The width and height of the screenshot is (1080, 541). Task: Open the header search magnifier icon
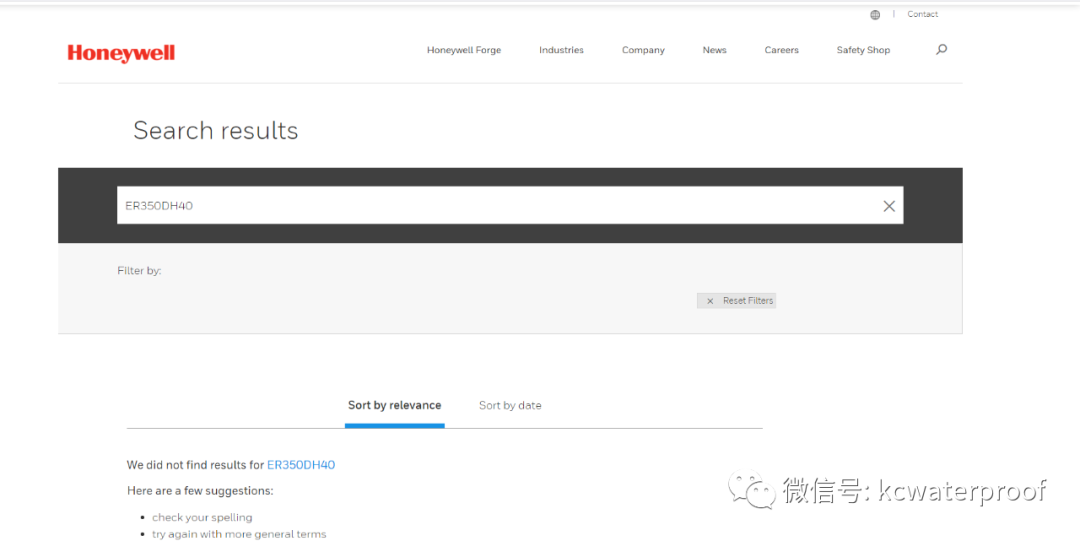(x=942, y=50)
